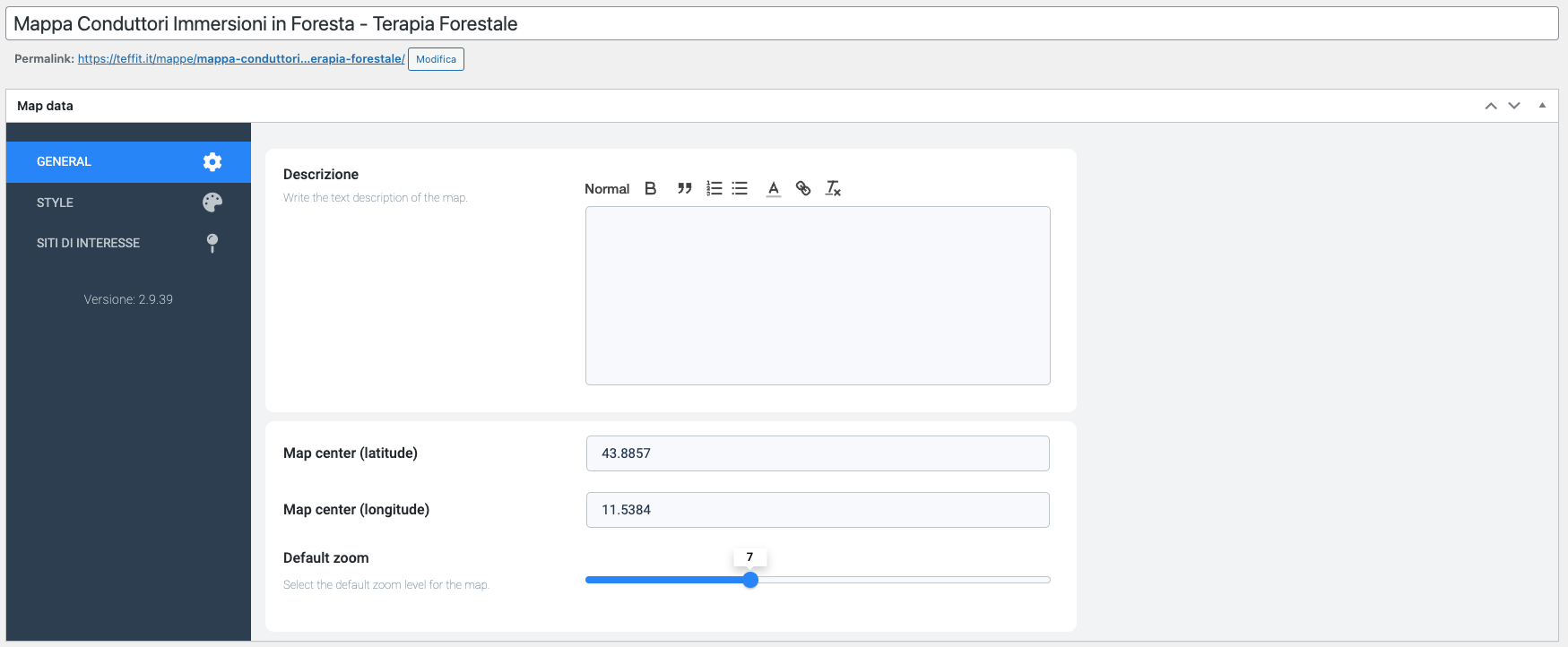
Task: Insert a numbered list in description
Action: (x=714, y=188)
